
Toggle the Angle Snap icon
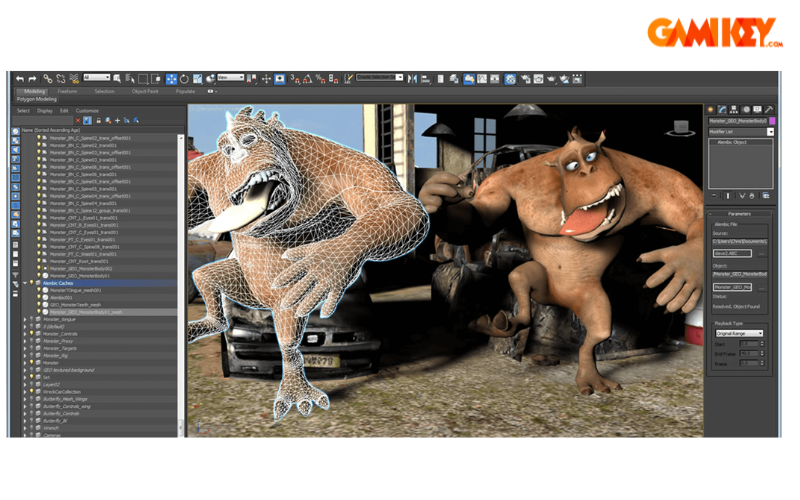pyautogui.click(x=308, y=79)
